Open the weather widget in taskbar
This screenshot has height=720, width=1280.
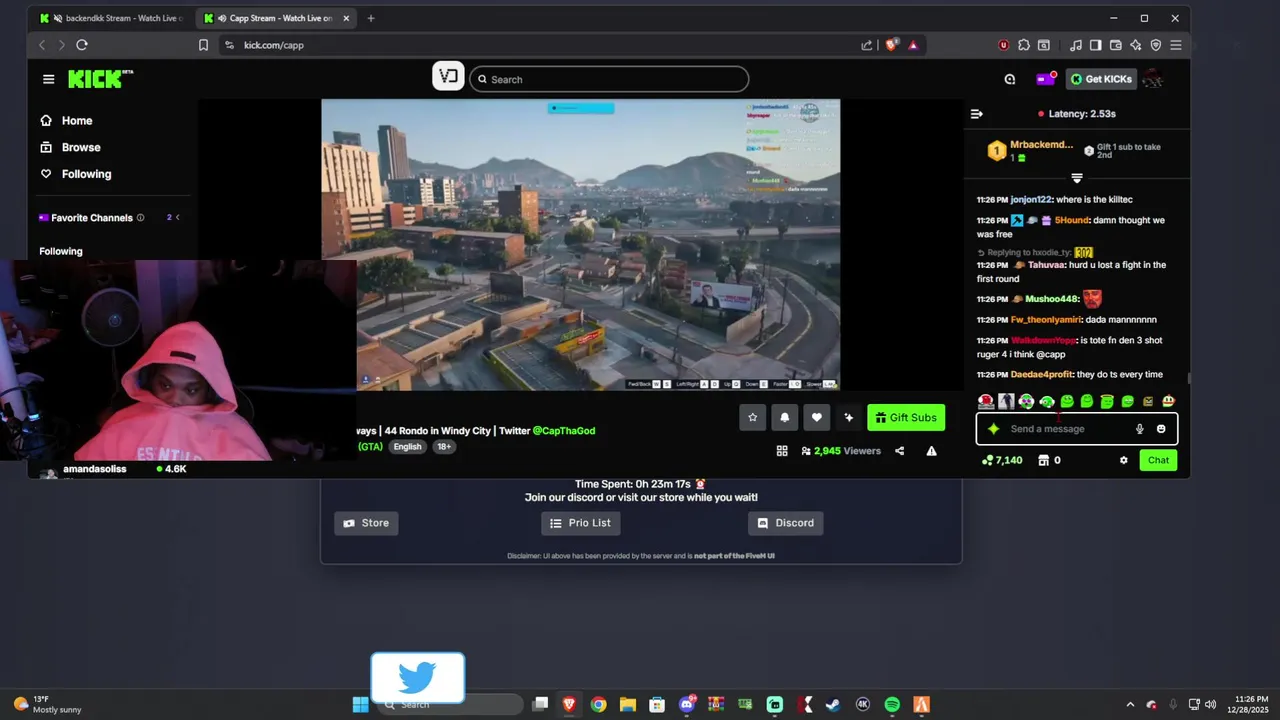(x=47, y=705)
